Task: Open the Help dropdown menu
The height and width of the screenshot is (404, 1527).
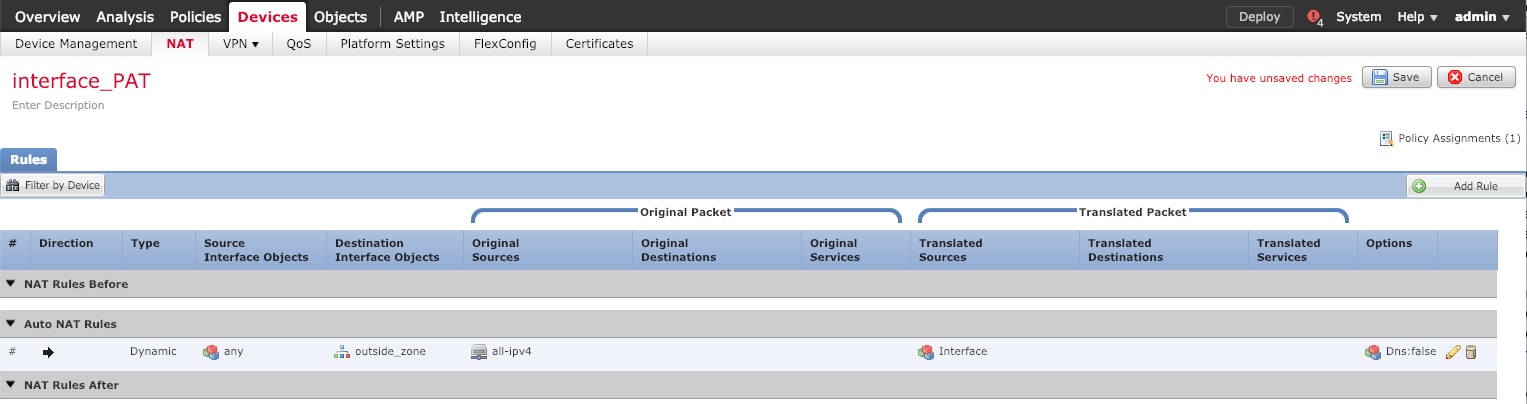Action: click(1417, 17)
